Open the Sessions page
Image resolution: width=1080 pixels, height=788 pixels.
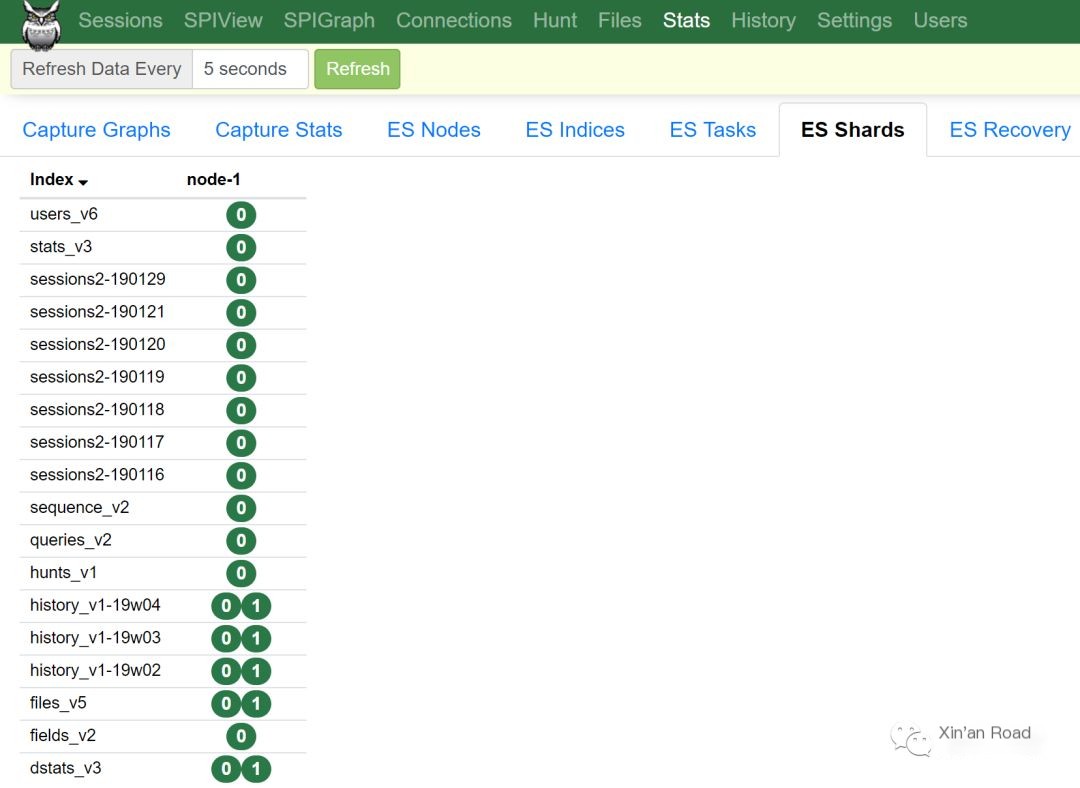point(121,21)
